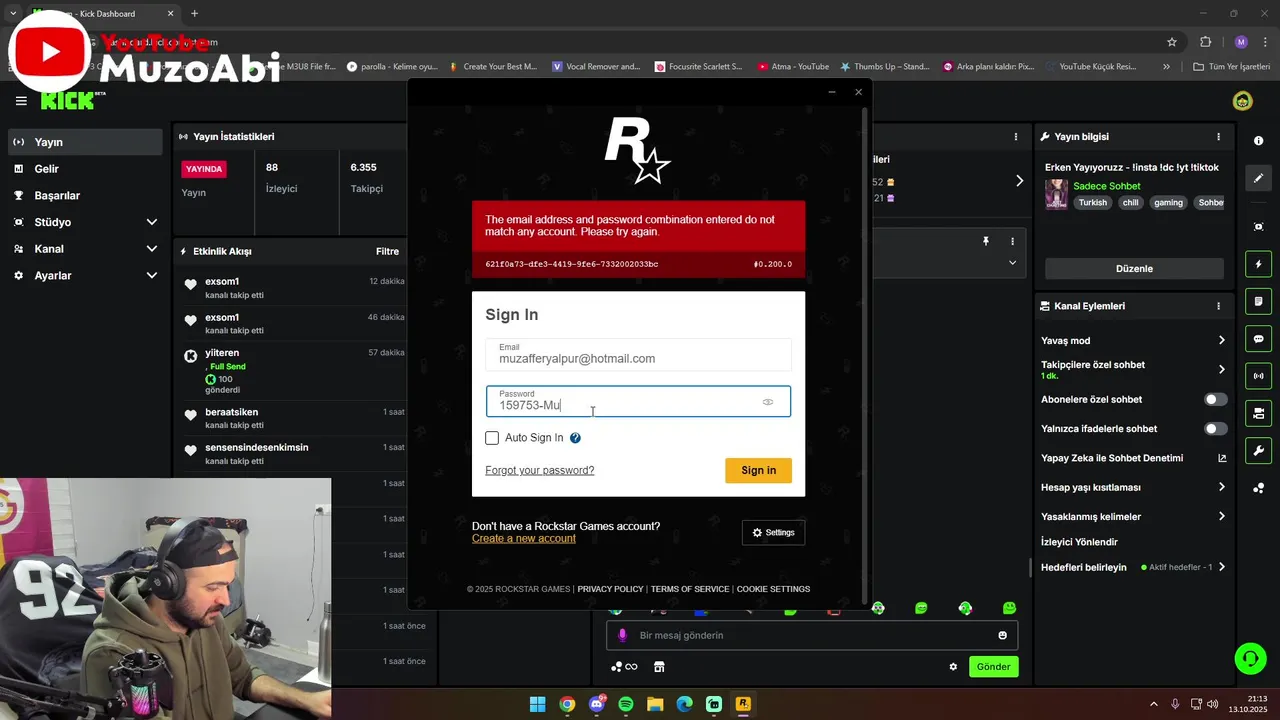Open the info icon in right rail
Viewport: 1280px width, 720px height.
click(1258, 141)
